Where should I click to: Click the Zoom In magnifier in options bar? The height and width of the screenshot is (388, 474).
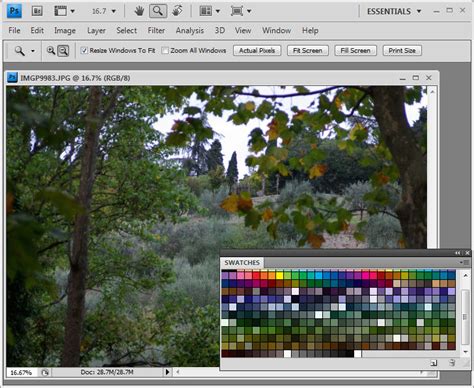51,51
